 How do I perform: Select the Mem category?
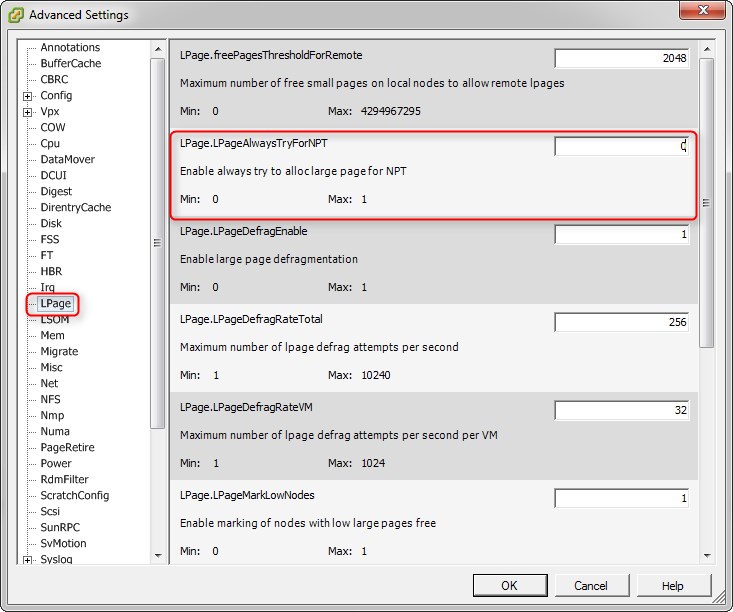click(x=52, y=336)
